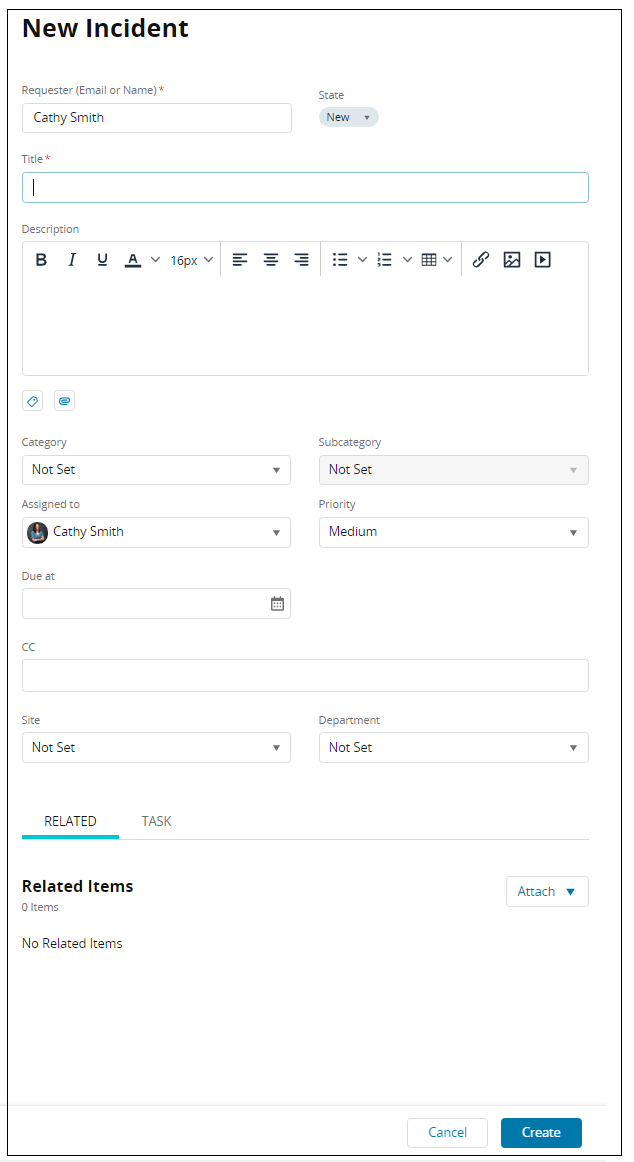This screenshot has height=1162, width=634.
Task: Insert a hyperlink in the description
Action: click(481, 260)
